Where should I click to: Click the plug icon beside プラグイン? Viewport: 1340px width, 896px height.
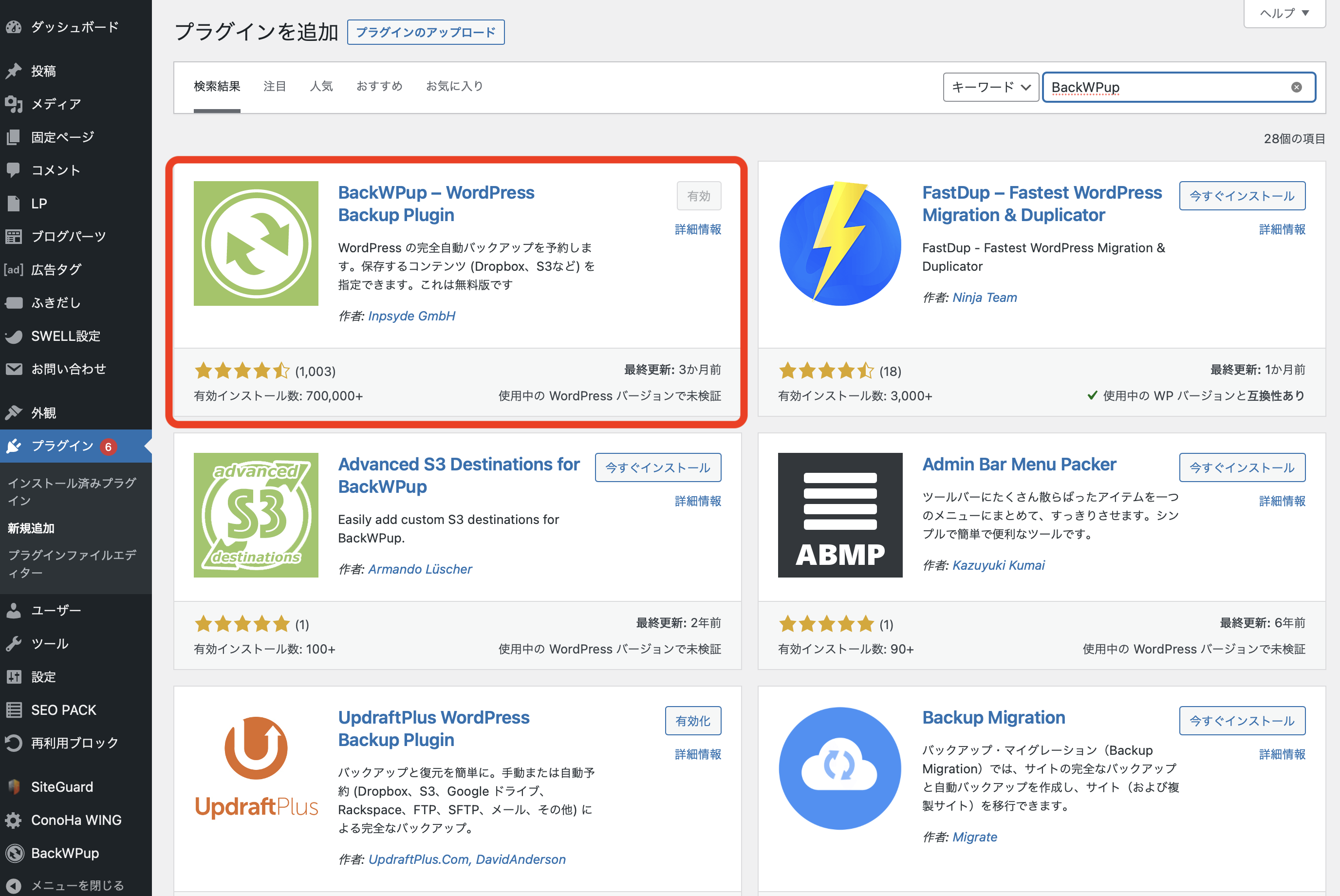pos(14,446)
